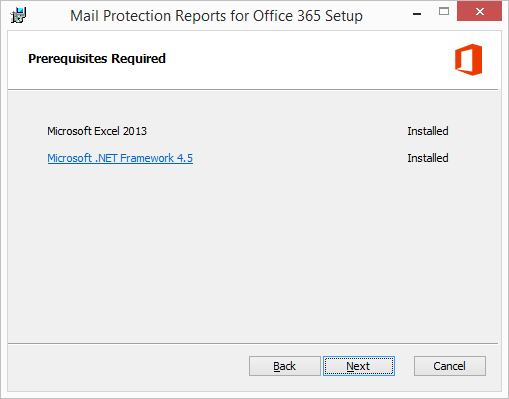Cancel the Office 365 setup
Screen dimensions: 509x399
click(450, 366)
